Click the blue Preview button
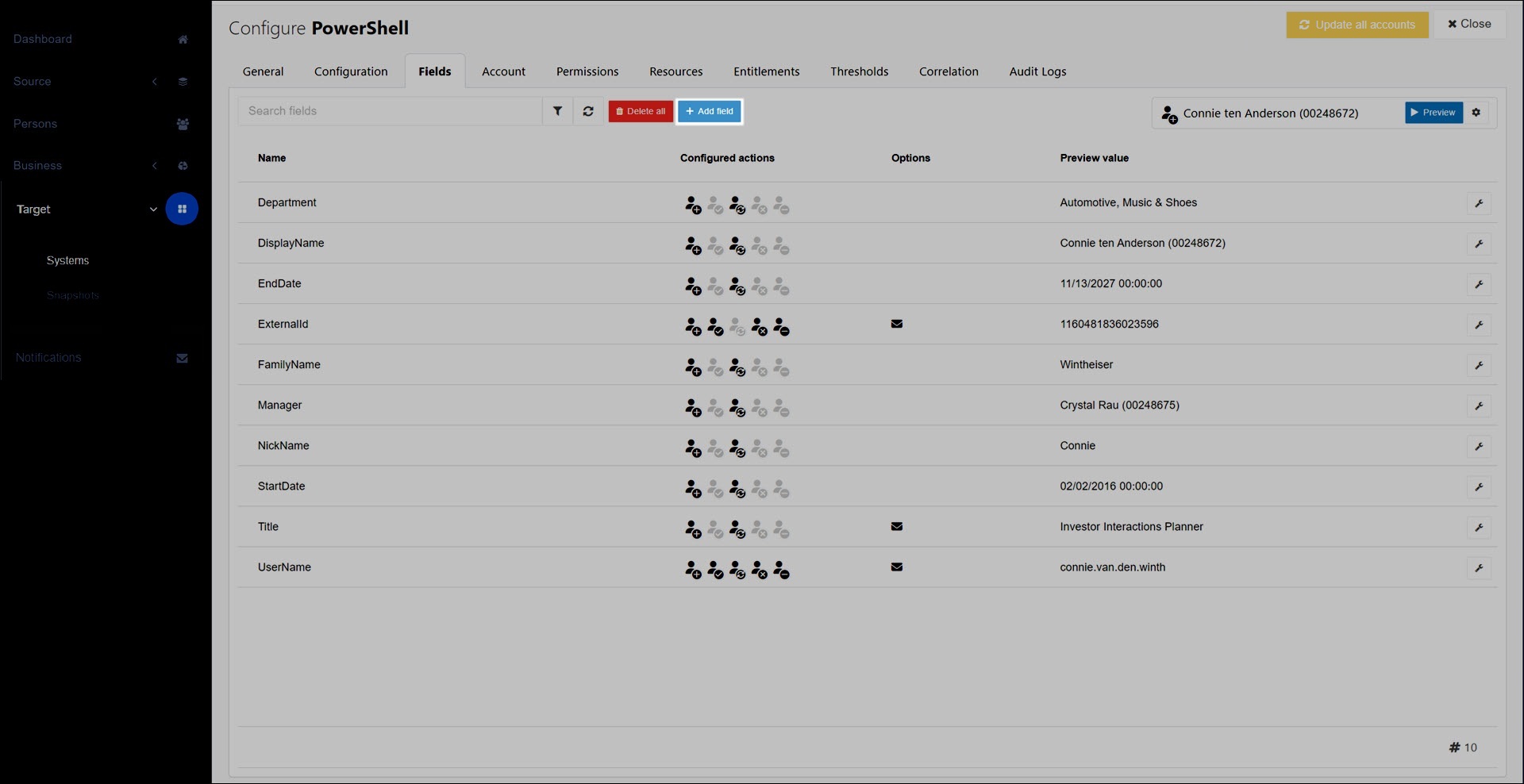1524x784 pixels. (x=1434, y=113)
